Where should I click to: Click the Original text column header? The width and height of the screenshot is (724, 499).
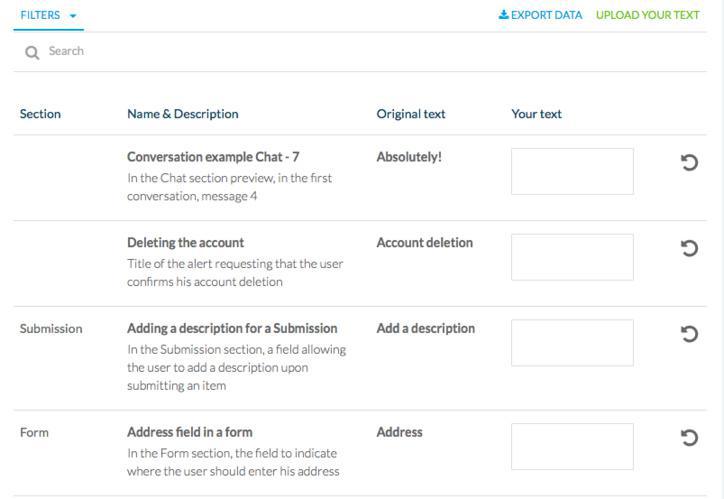(410, 114)
